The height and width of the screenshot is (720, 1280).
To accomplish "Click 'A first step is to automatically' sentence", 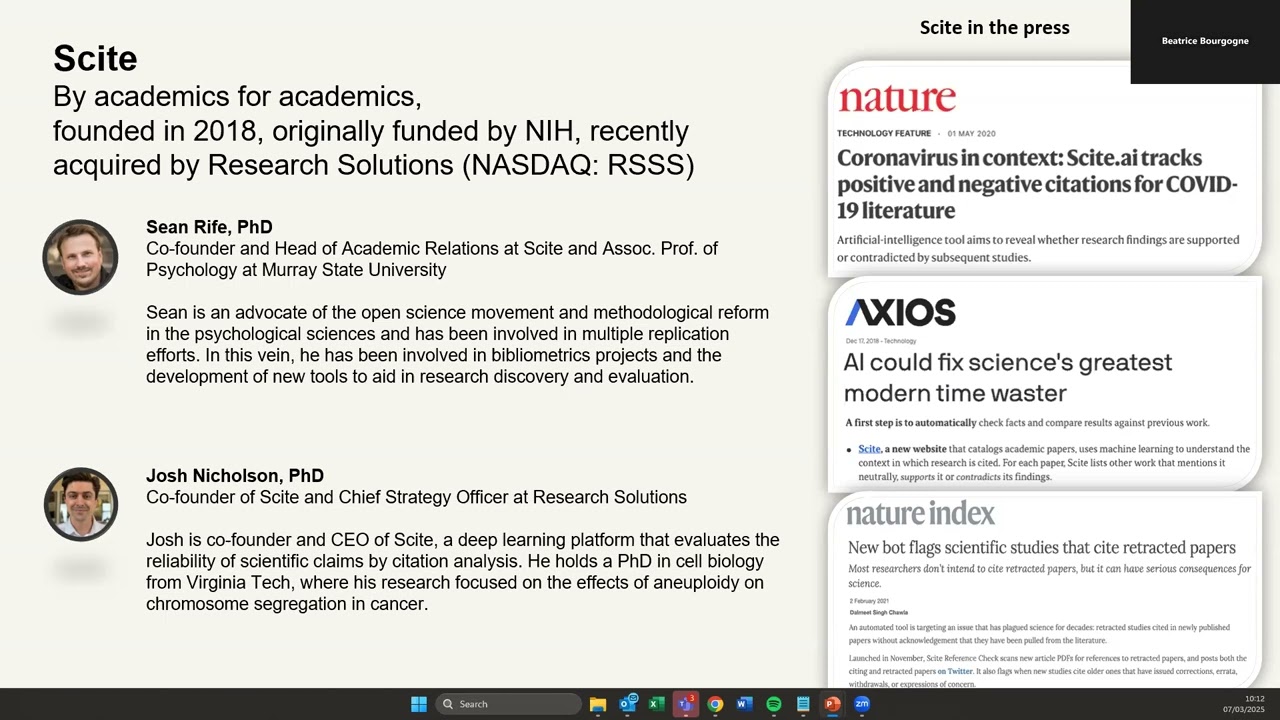I will click(x=1027, y=423).
